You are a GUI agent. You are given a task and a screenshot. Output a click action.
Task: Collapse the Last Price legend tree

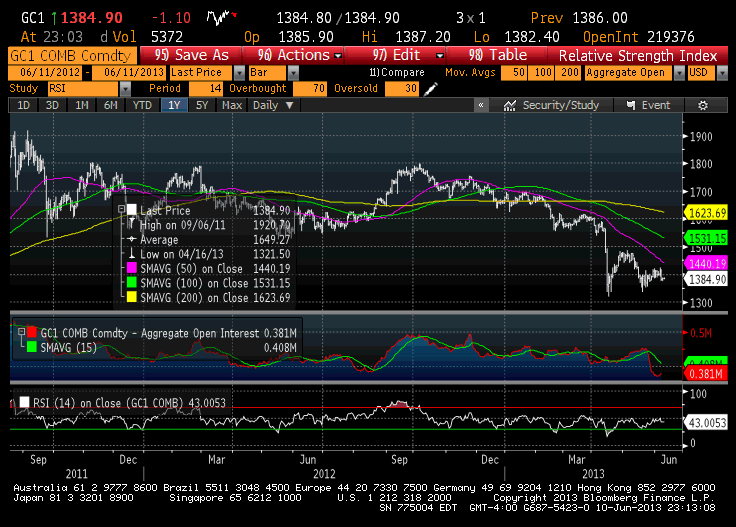pyautogui.click(x=121, y=209)
